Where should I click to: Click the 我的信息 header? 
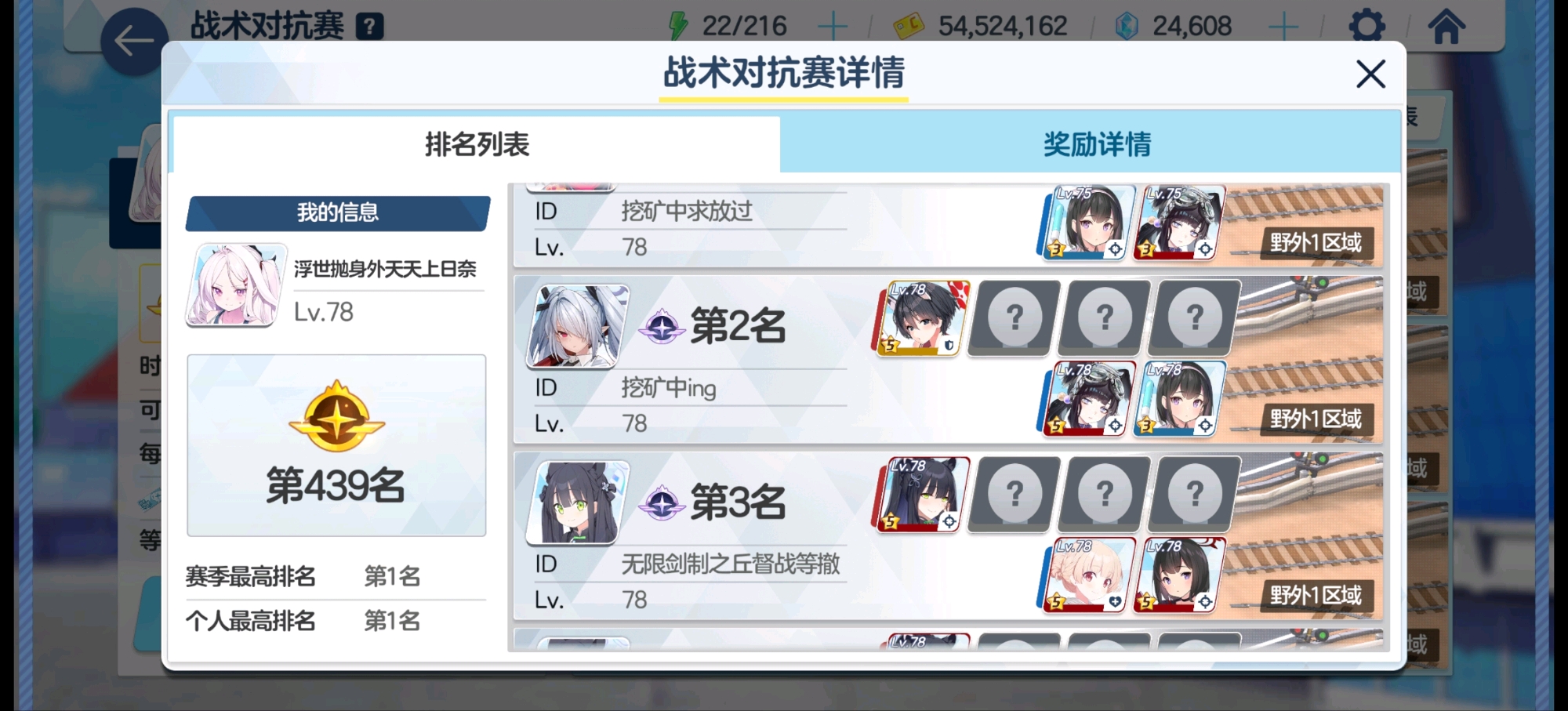pyautogui.click(x=337, y=213)
